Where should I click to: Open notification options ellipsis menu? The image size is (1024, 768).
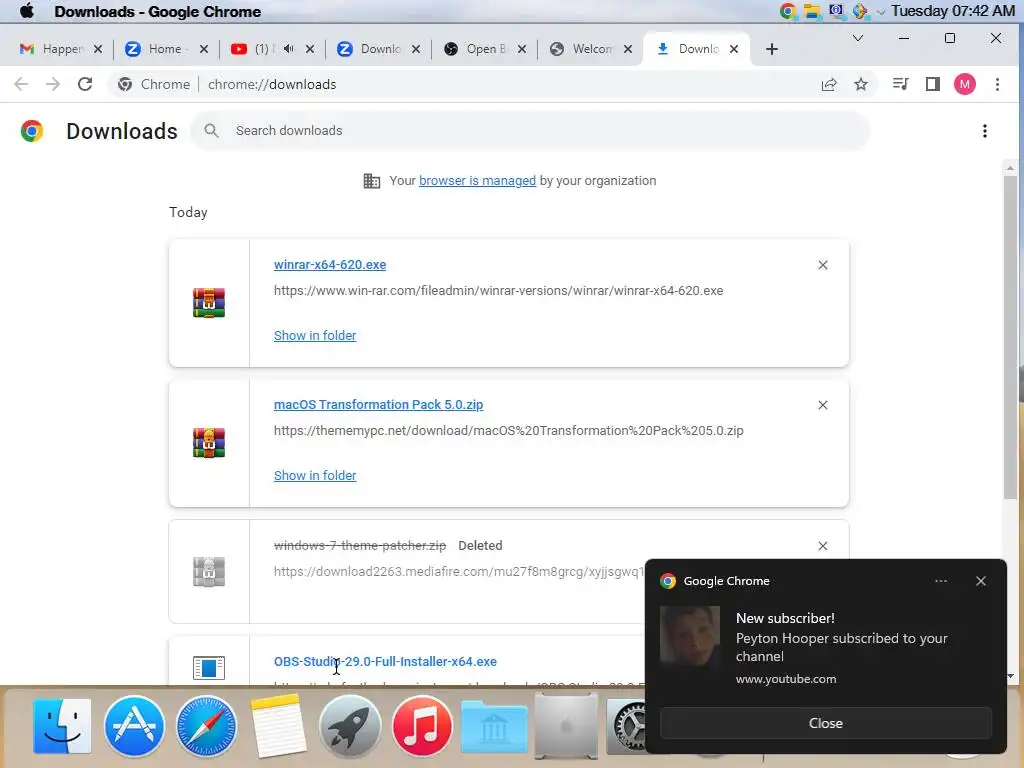[940, 581]
